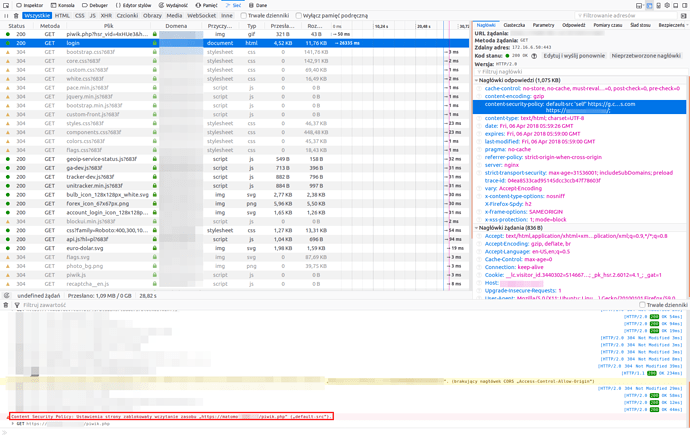Viewport: 690px width, 437px height.
Task: Open the Debuger panel
Action: tap(95, 5)
